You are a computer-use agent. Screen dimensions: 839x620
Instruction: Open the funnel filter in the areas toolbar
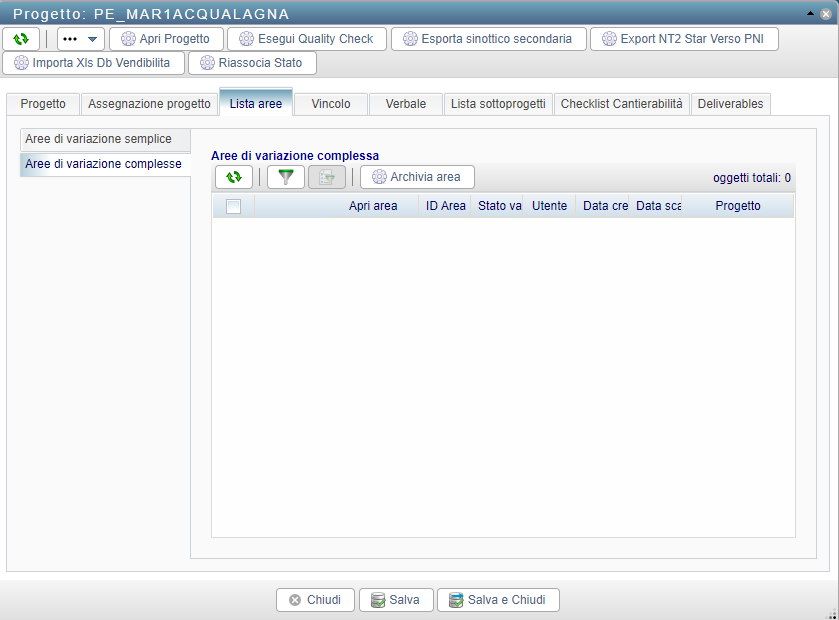tap(286, 177)
